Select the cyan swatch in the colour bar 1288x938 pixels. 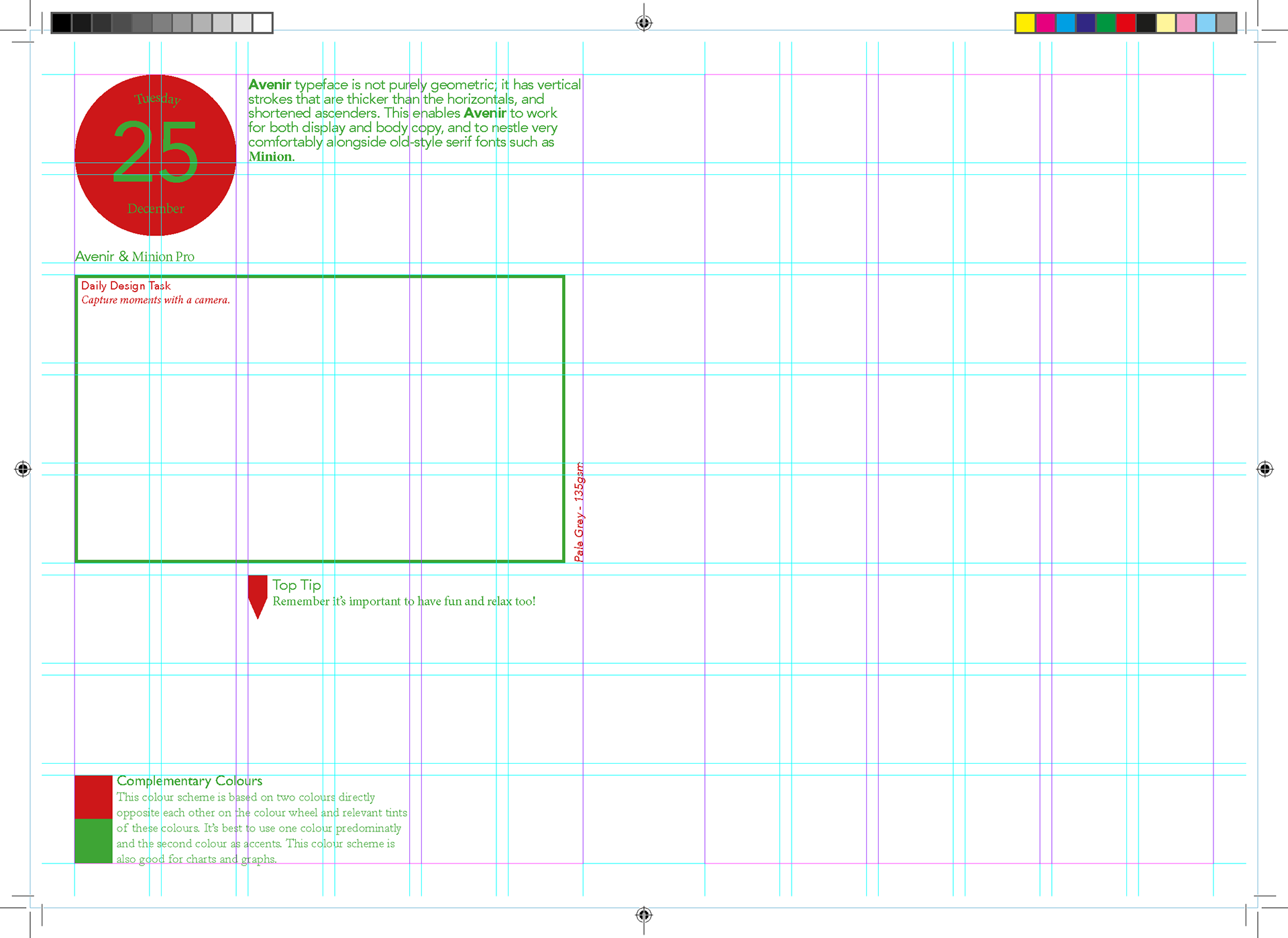(1065, 23)
